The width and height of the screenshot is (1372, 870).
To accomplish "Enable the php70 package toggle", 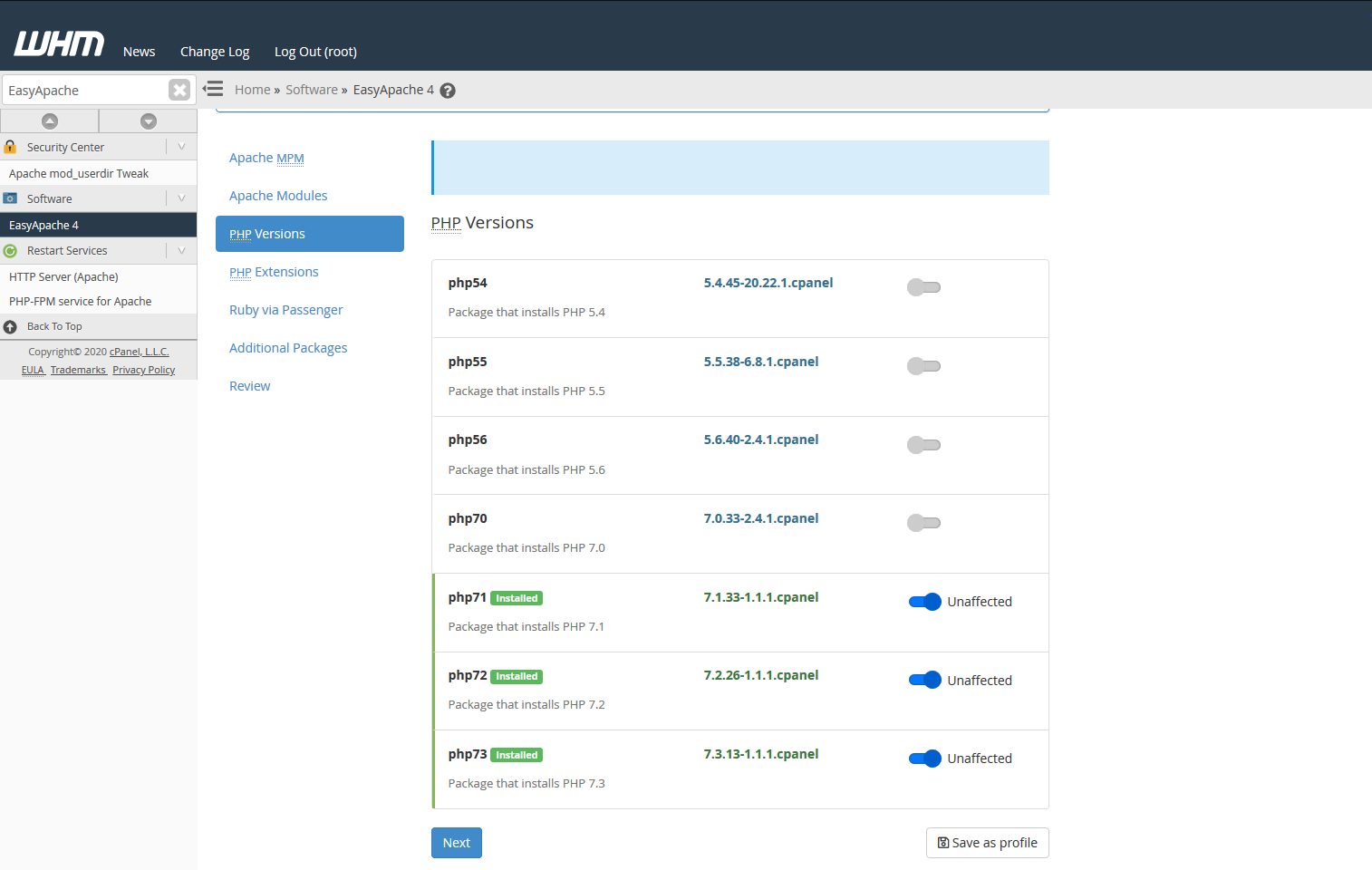I will [x=923, y=523].
